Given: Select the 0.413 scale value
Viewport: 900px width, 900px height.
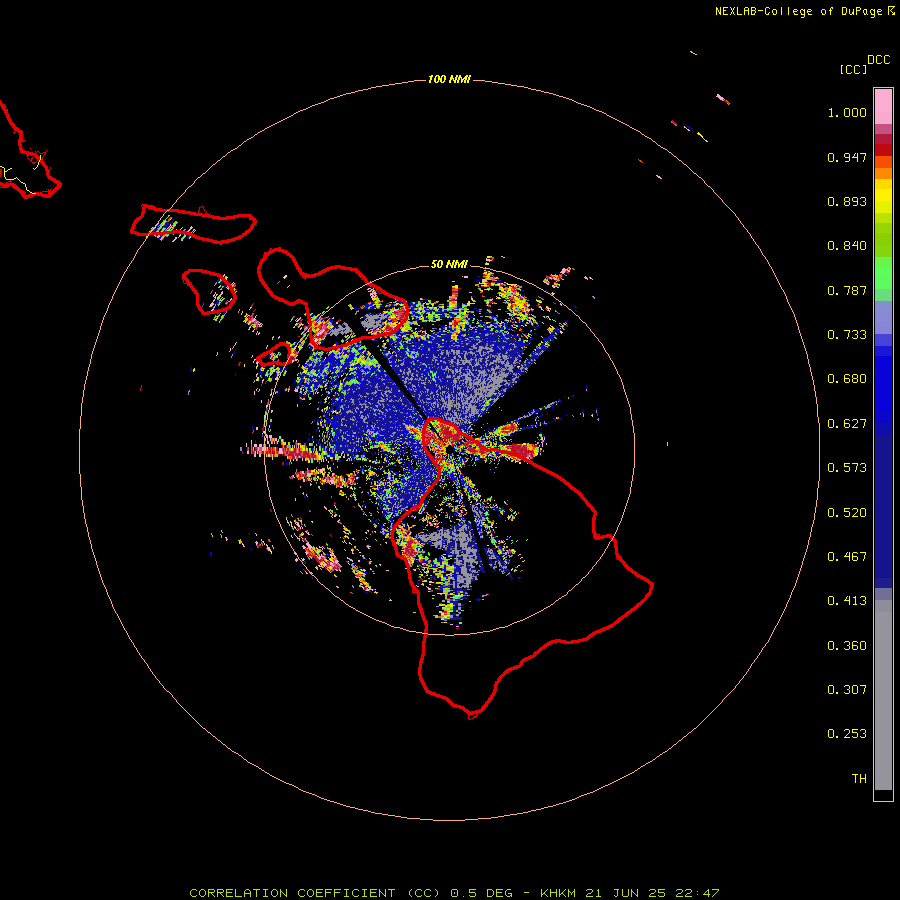Looking at the screenshot, I should (847, 601).
